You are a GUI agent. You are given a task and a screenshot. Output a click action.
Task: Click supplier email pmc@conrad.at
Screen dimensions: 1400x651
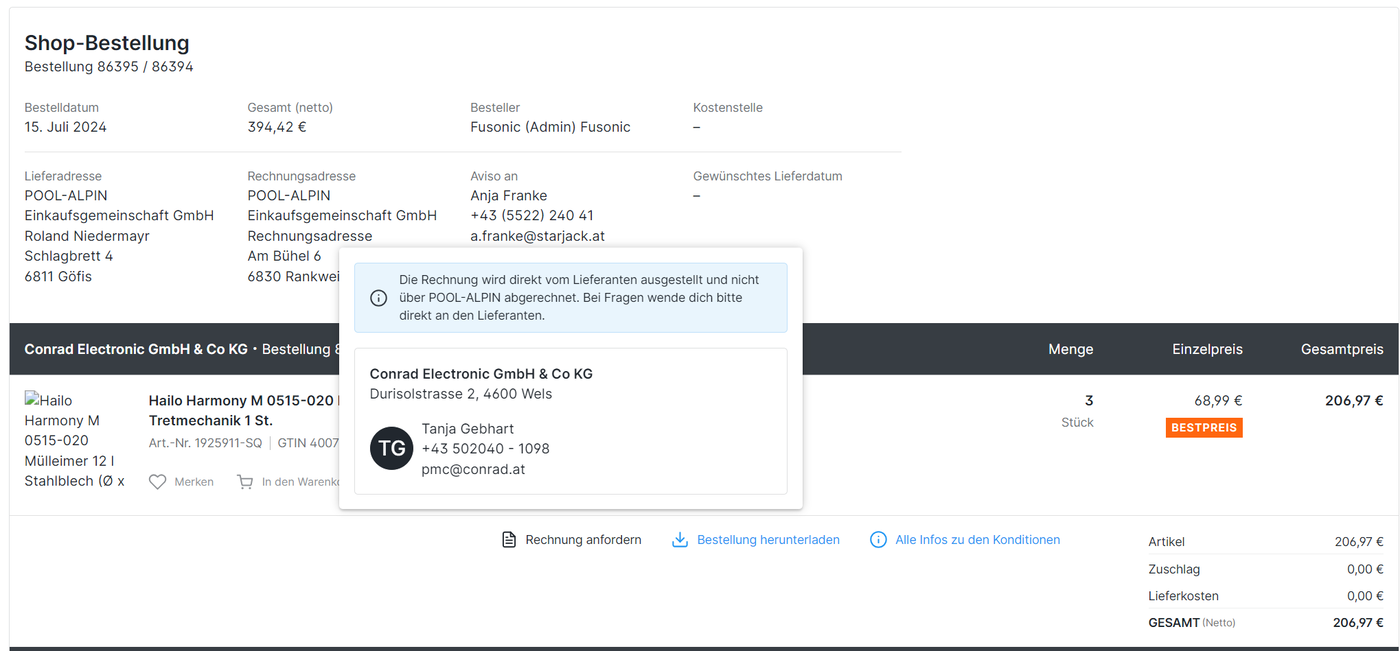click(x=473, y=469)
